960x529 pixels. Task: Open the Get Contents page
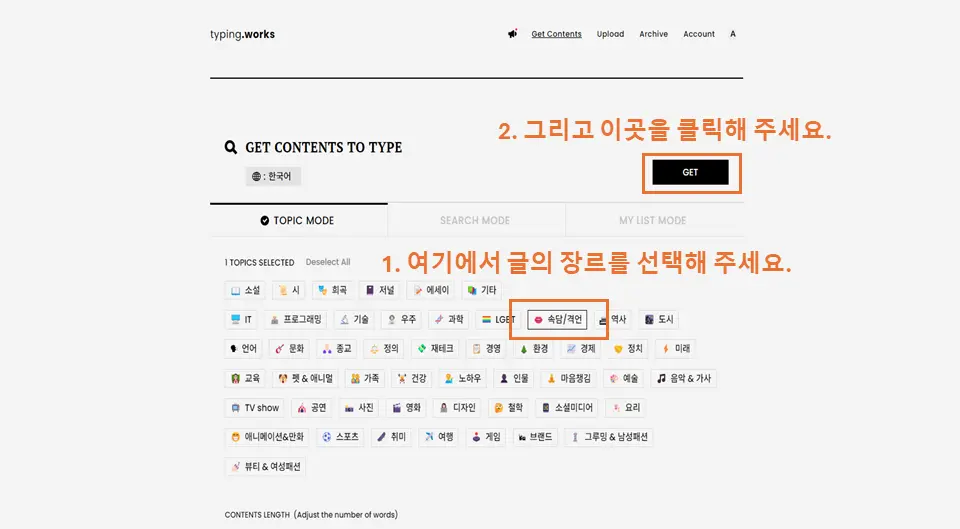(x=556, y=34)
